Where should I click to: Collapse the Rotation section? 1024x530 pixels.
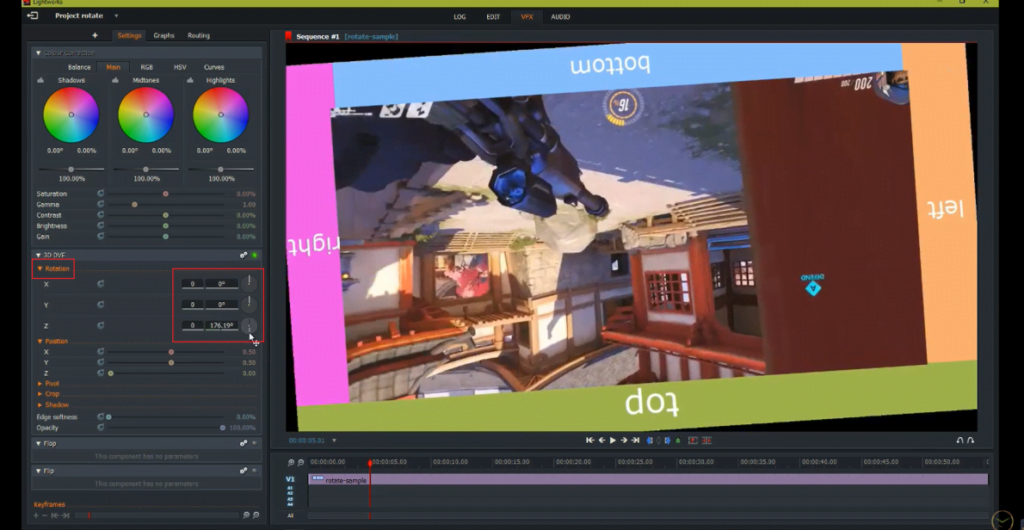pyautogui.click(x=40, y=268)
